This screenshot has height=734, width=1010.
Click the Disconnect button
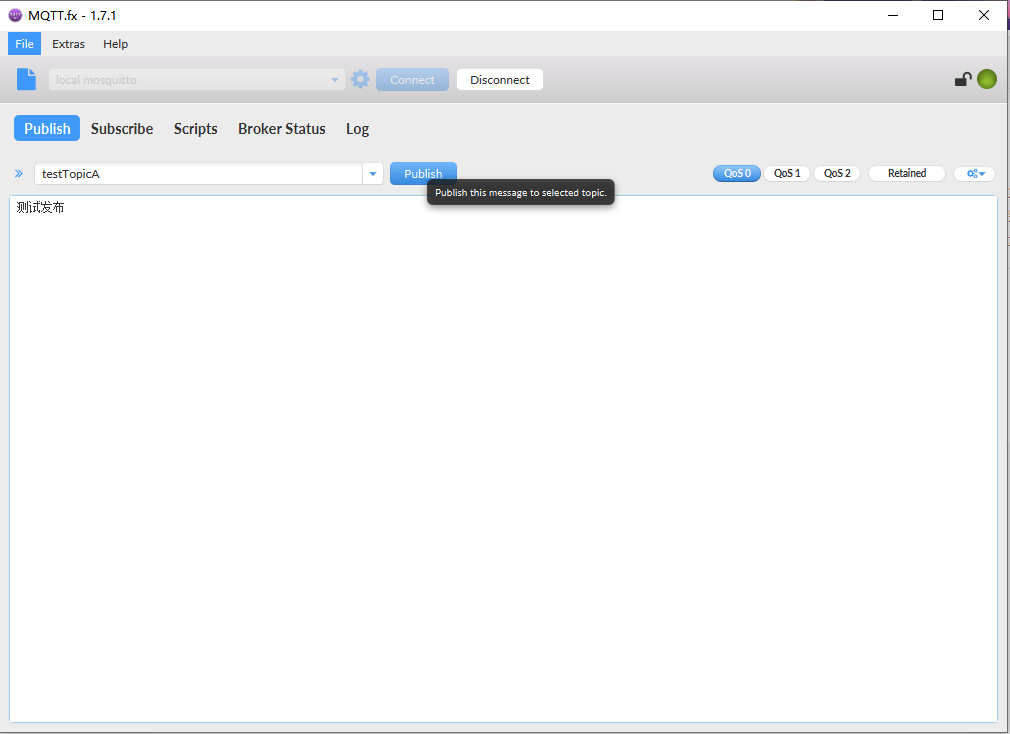tap(500, 80)
